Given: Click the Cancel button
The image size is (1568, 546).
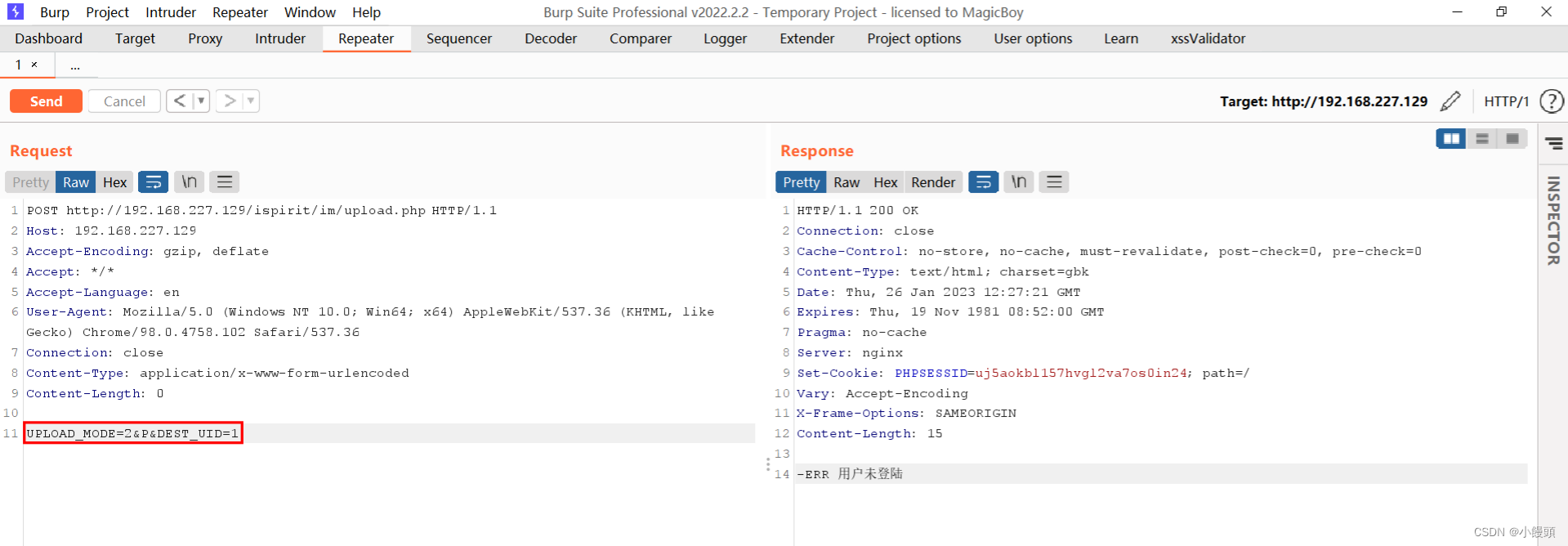Looking at the screenshot, I should (124, 101).
